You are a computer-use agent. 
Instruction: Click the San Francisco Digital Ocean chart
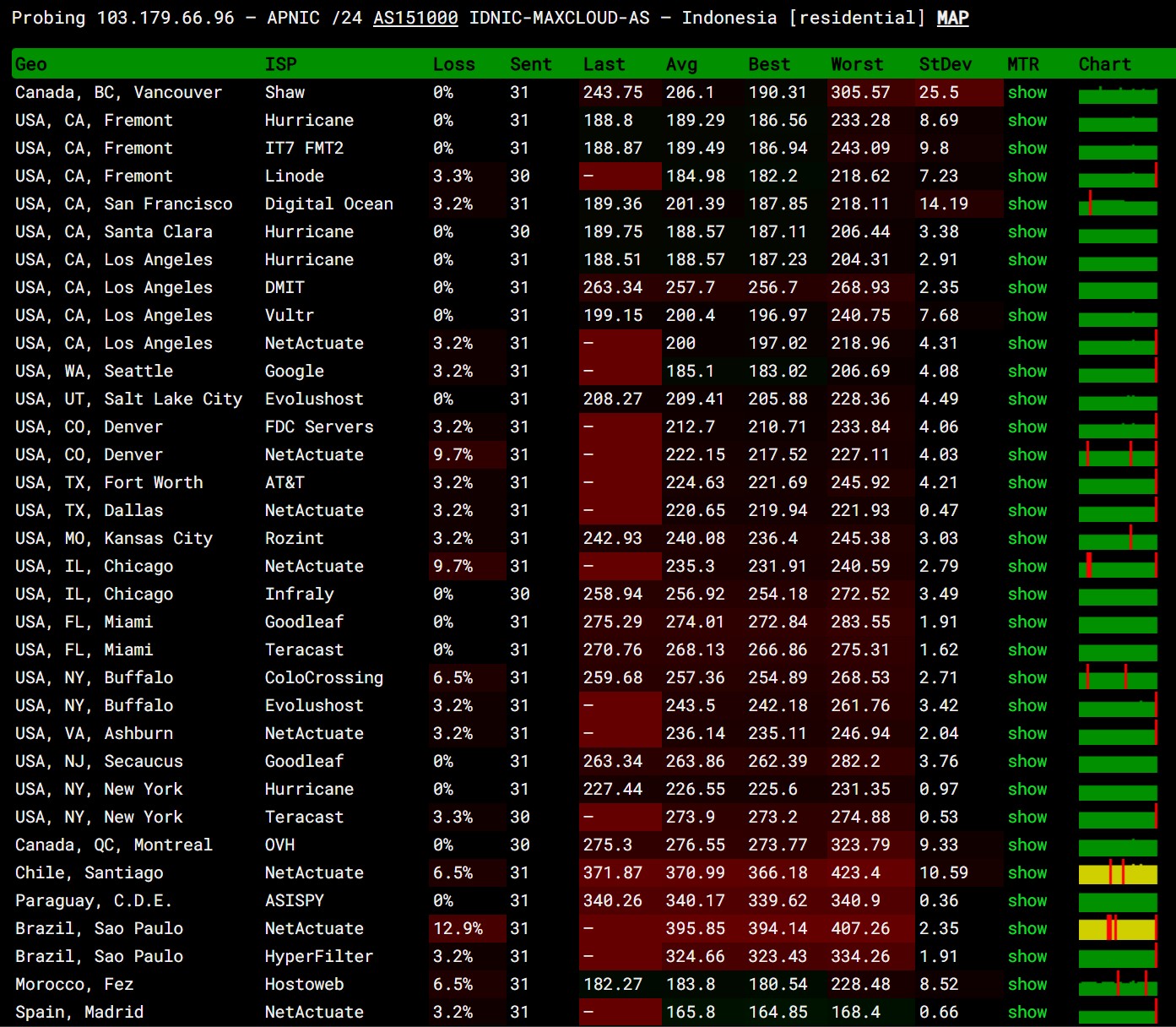click(1118, 204)
